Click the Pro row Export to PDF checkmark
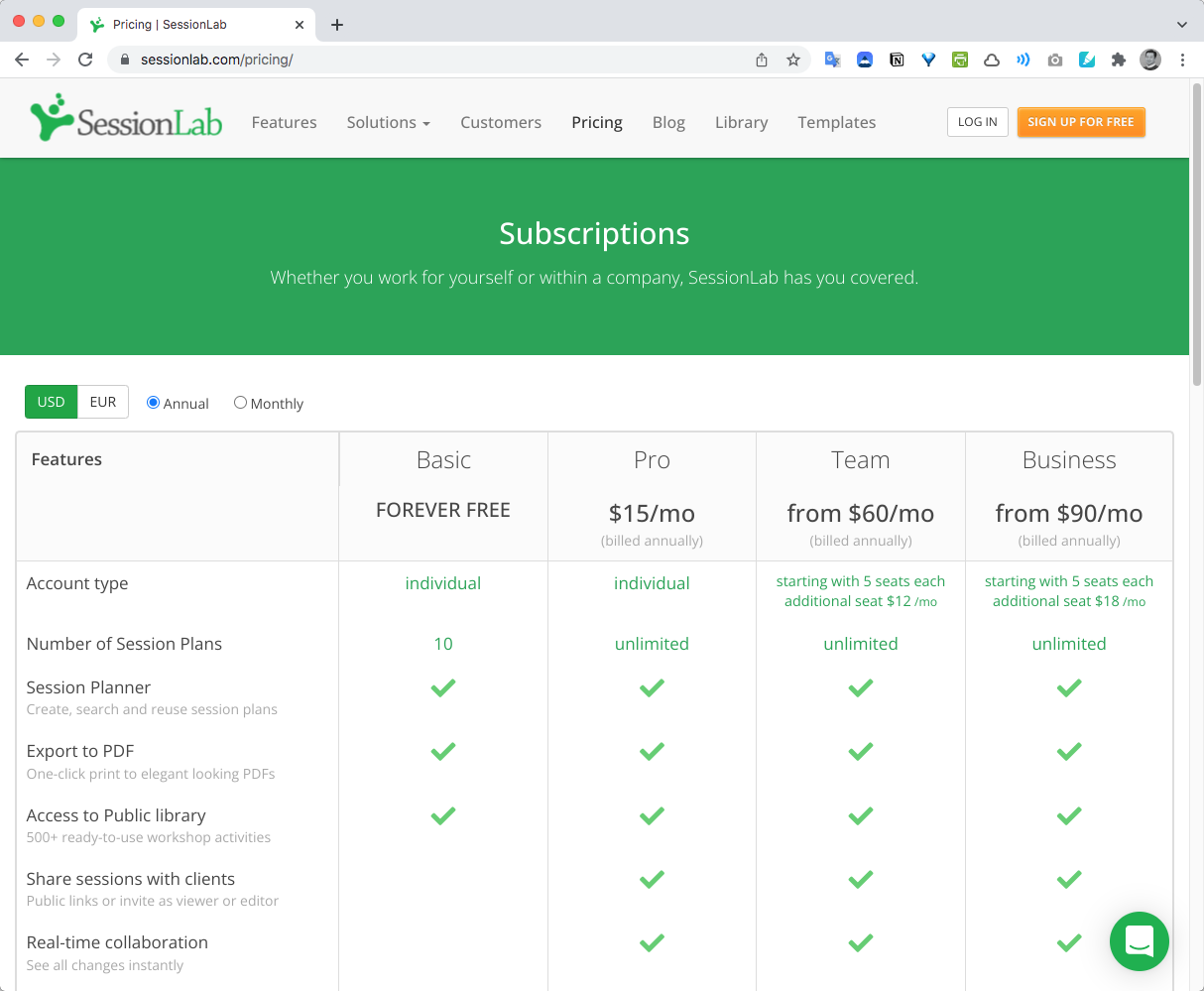This screenshot has width=1204, height=991. 652,752
